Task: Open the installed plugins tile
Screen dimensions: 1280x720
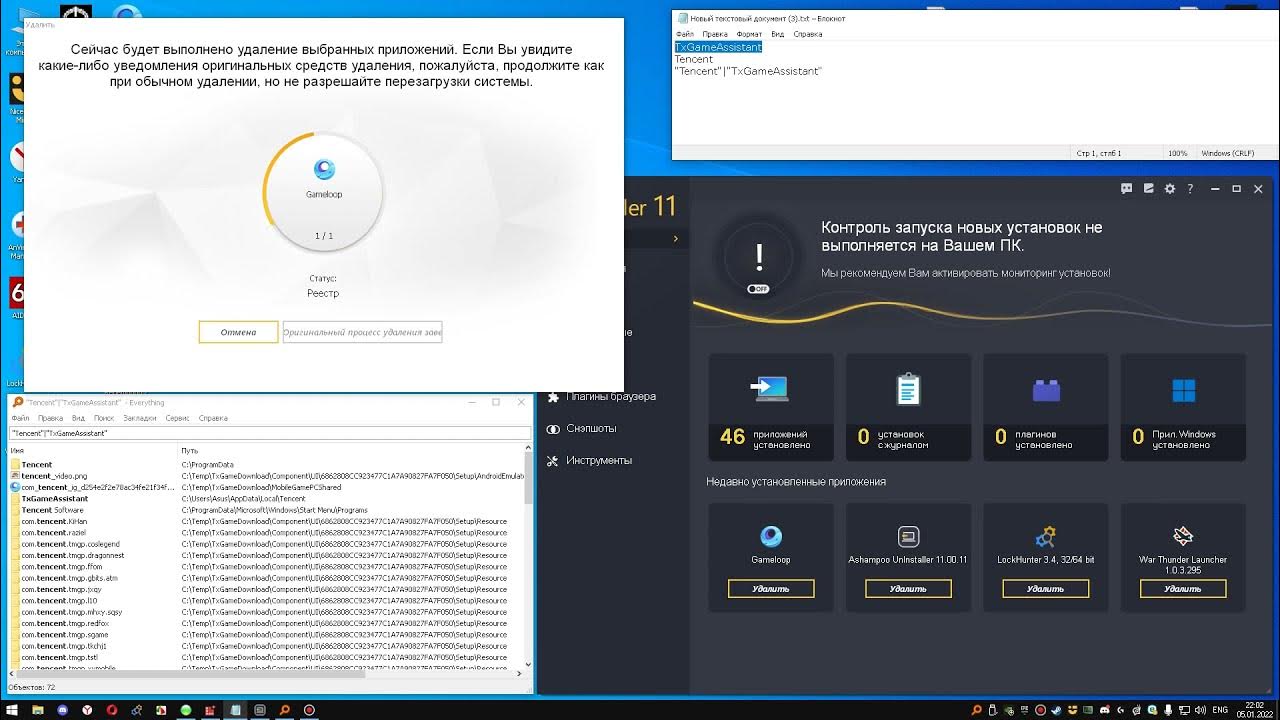Action: pos(1046,406)
